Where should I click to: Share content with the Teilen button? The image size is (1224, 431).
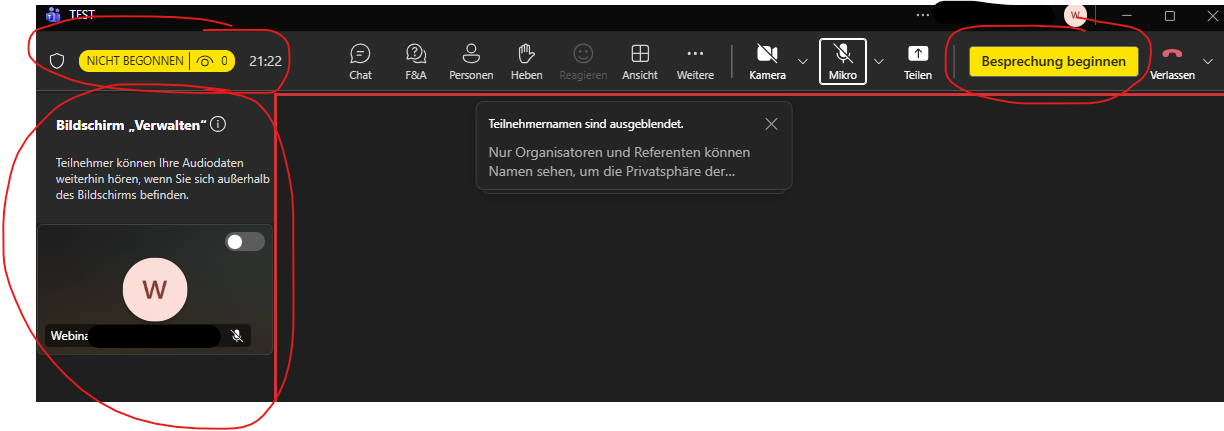point(918,61)
